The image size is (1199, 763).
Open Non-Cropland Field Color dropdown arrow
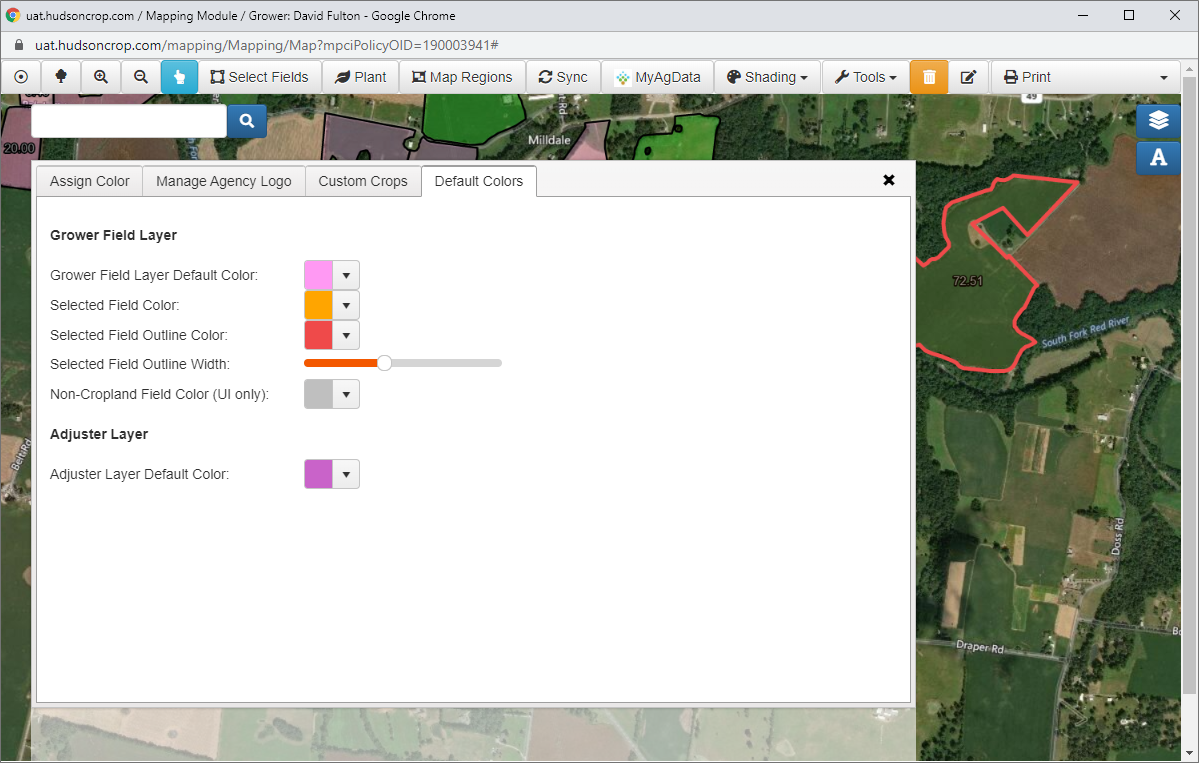tap(346, 394)
